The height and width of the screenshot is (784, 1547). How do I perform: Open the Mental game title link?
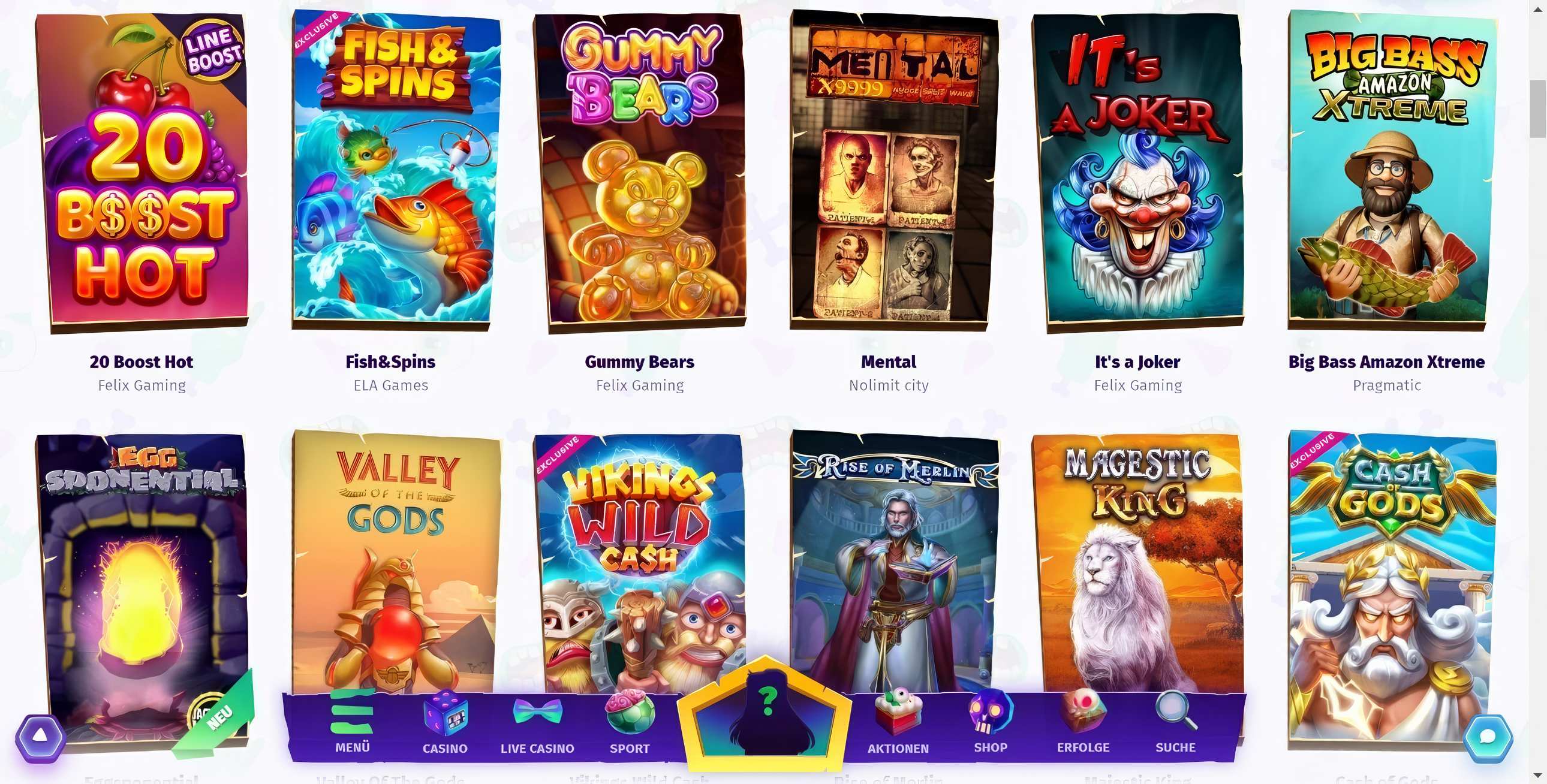pos(888,362)
